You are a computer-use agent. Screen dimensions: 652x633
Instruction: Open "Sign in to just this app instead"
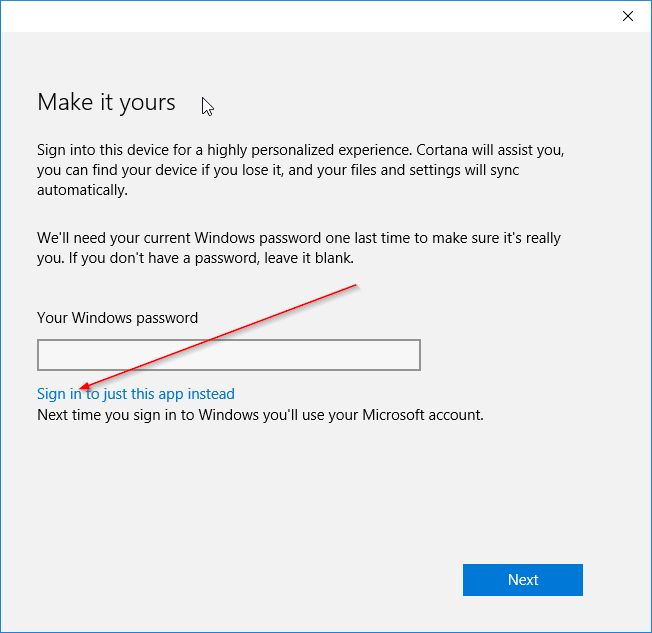click(136, 394)
